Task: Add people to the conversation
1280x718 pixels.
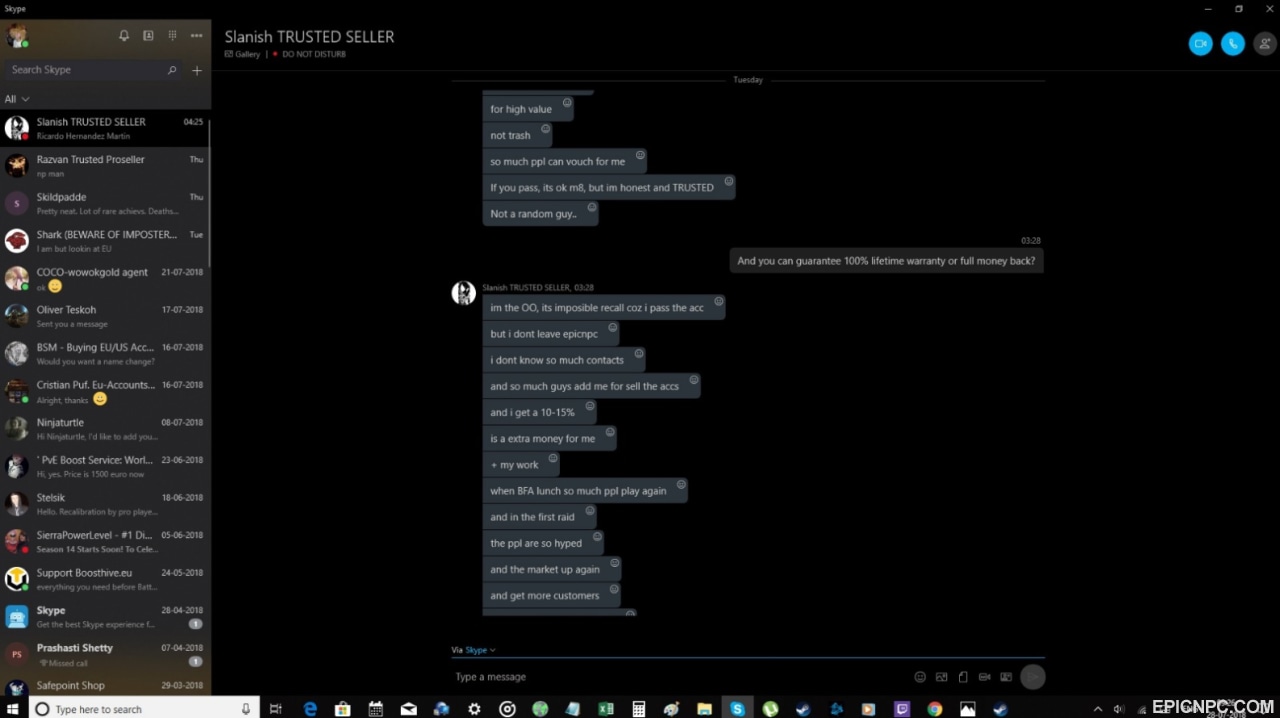Action: tap(1265, 43)
